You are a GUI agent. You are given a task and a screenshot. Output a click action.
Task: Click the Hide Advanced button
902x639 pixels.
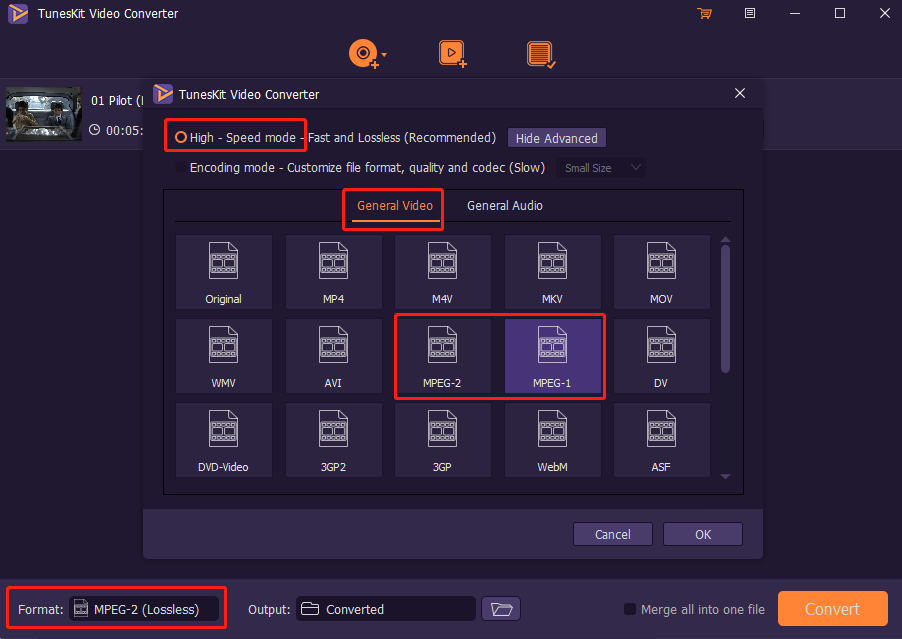(556, 138)
